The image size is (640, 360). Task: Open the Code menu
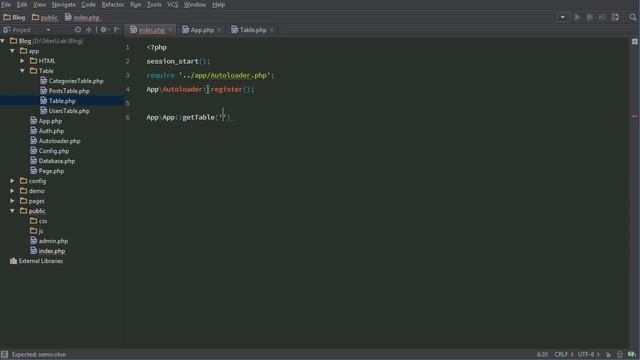[88, 4]
